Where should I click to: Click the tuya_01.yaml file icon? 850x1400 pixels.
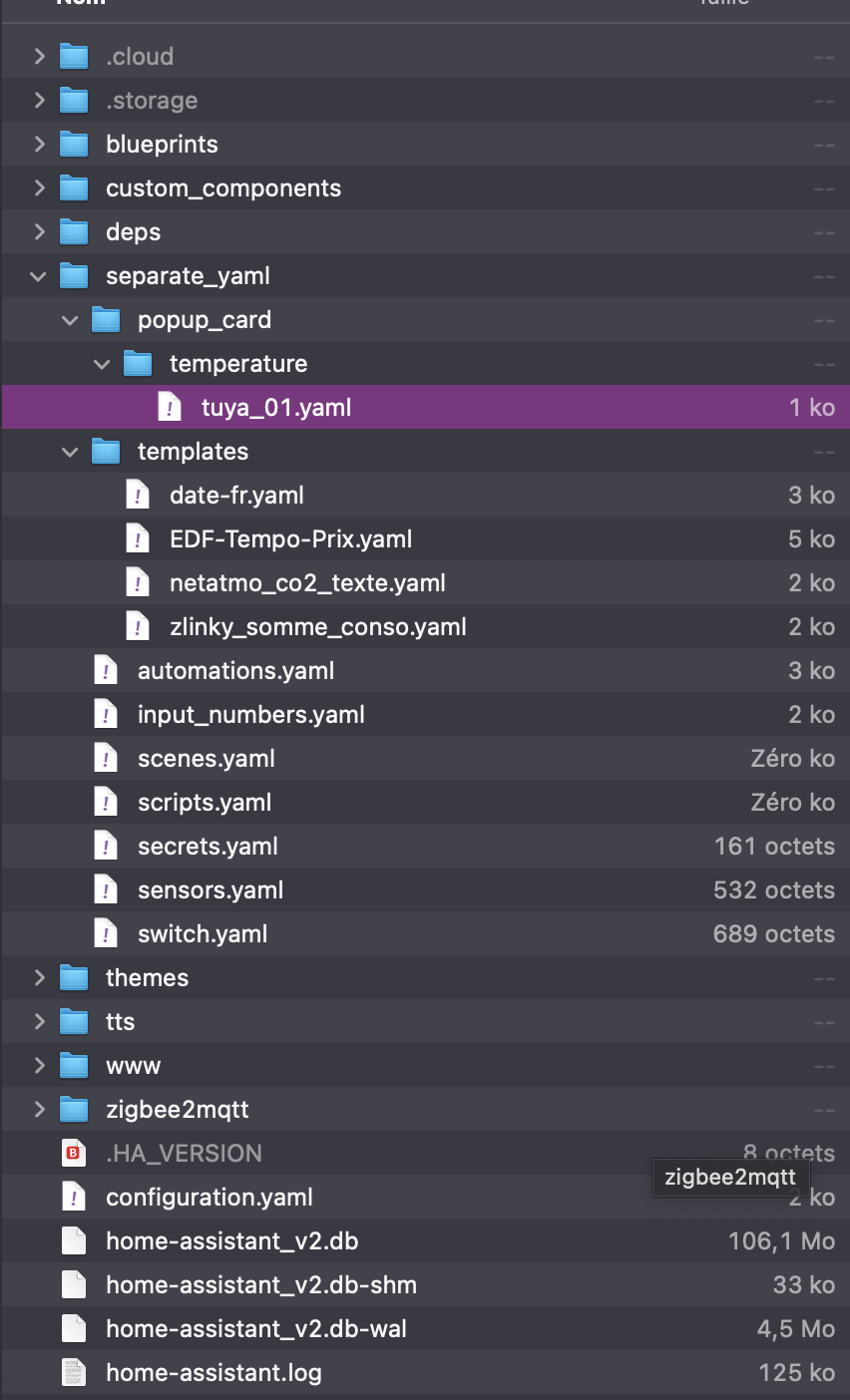170,408
